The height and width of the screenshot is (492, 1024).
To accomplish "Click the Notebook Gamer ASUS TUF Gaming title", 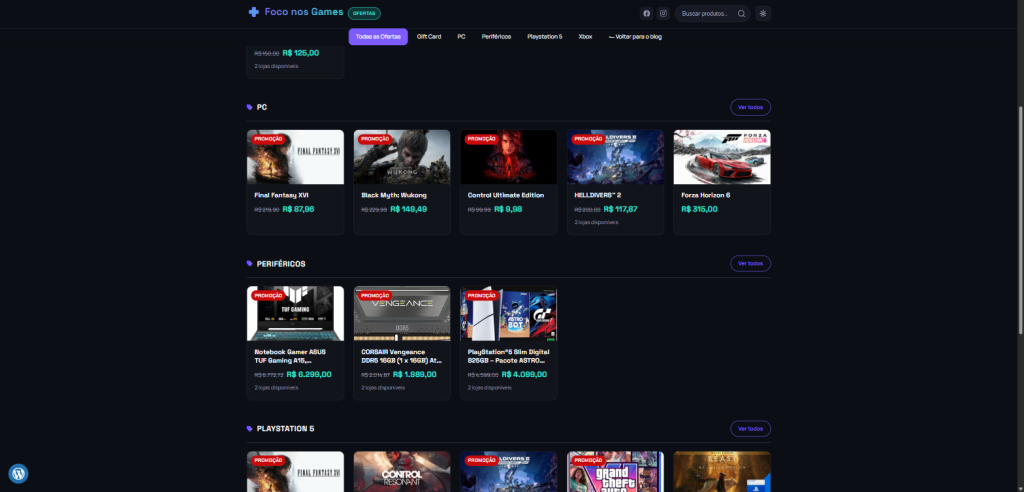I will coord(289,355).
